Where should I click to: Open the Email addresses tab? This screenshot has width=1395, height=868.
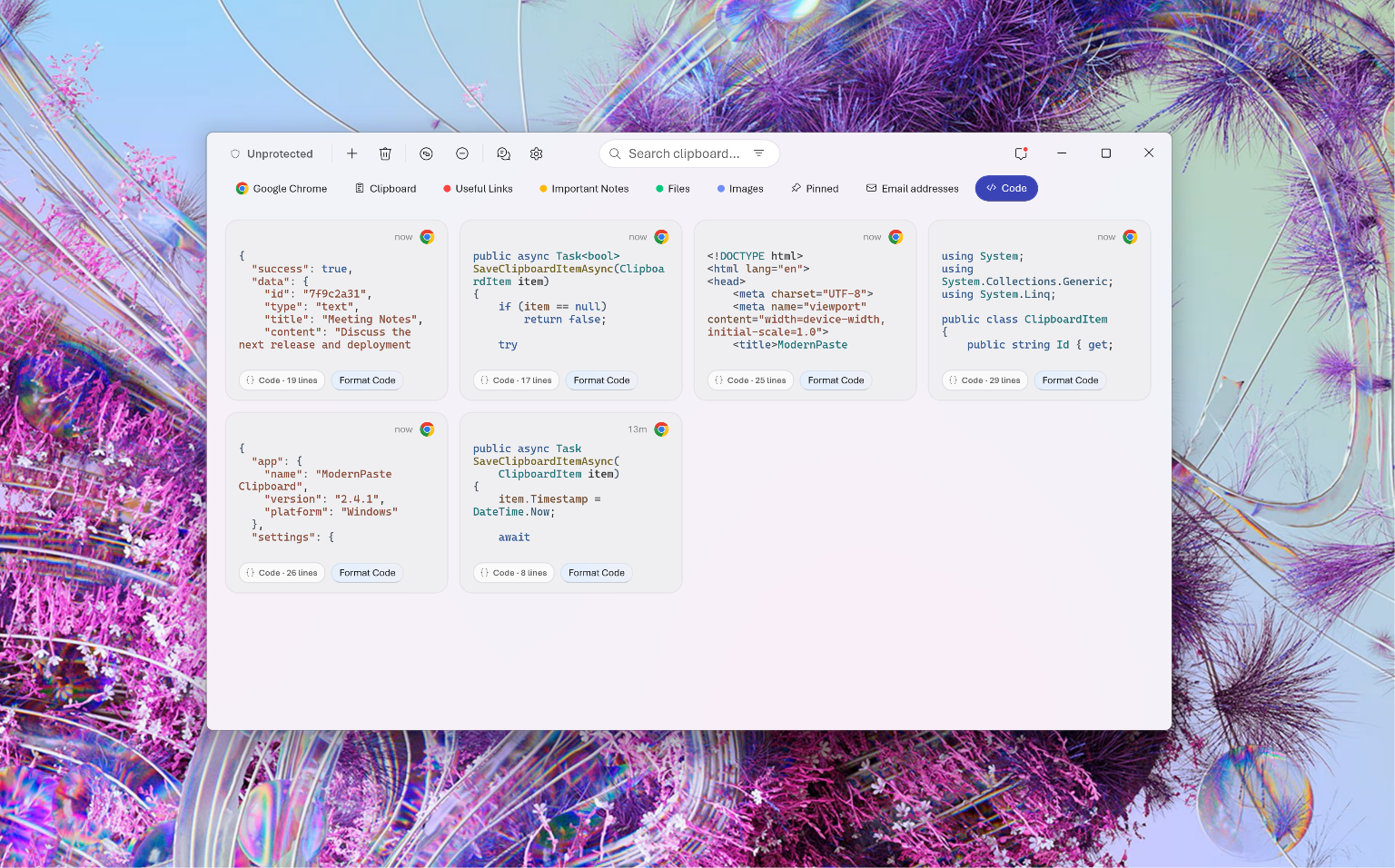pyautogui.click(x=913, y=188)
